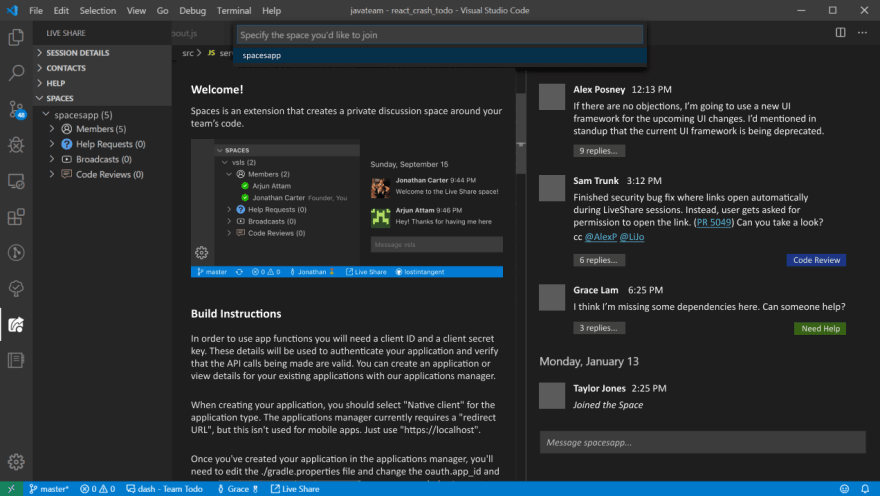
Task: Open the Remote Explorer icon in the activity bar
Action: click(x=16, y=181)
